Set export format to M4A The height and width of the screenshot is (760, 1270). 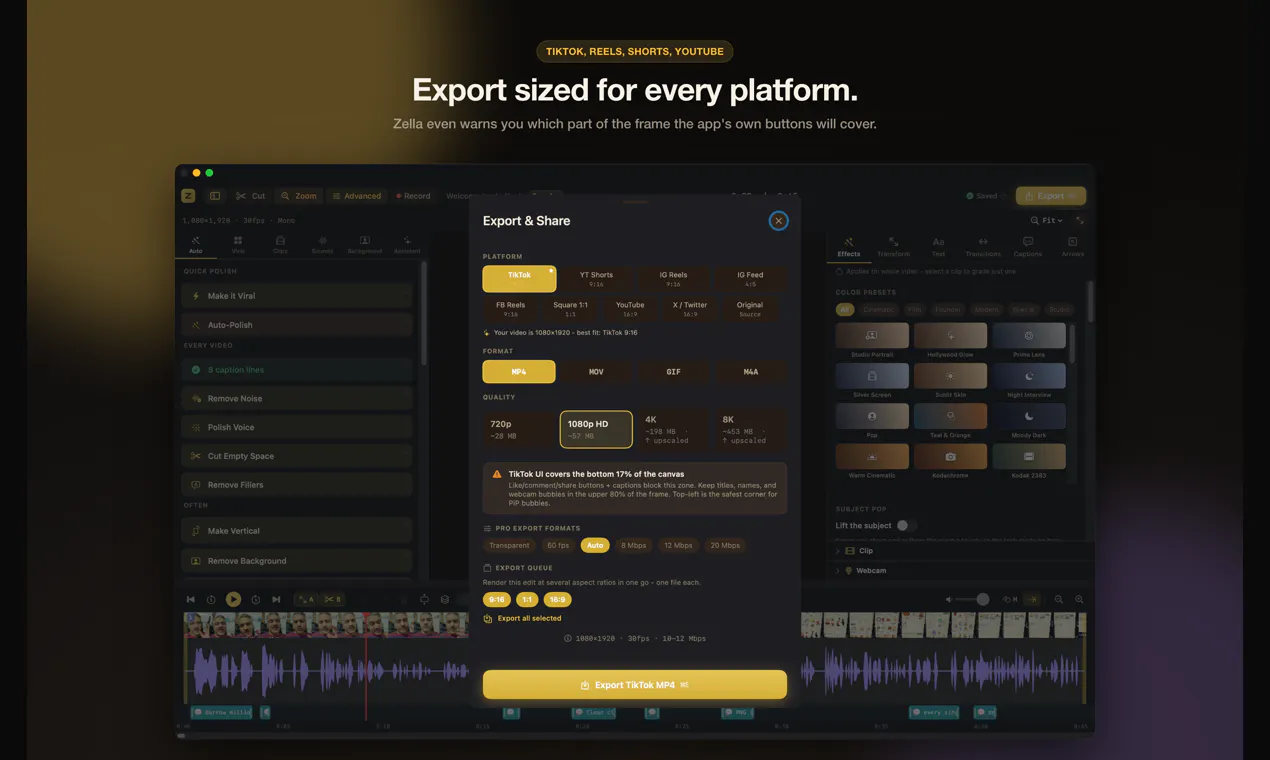tap(750, 372)
